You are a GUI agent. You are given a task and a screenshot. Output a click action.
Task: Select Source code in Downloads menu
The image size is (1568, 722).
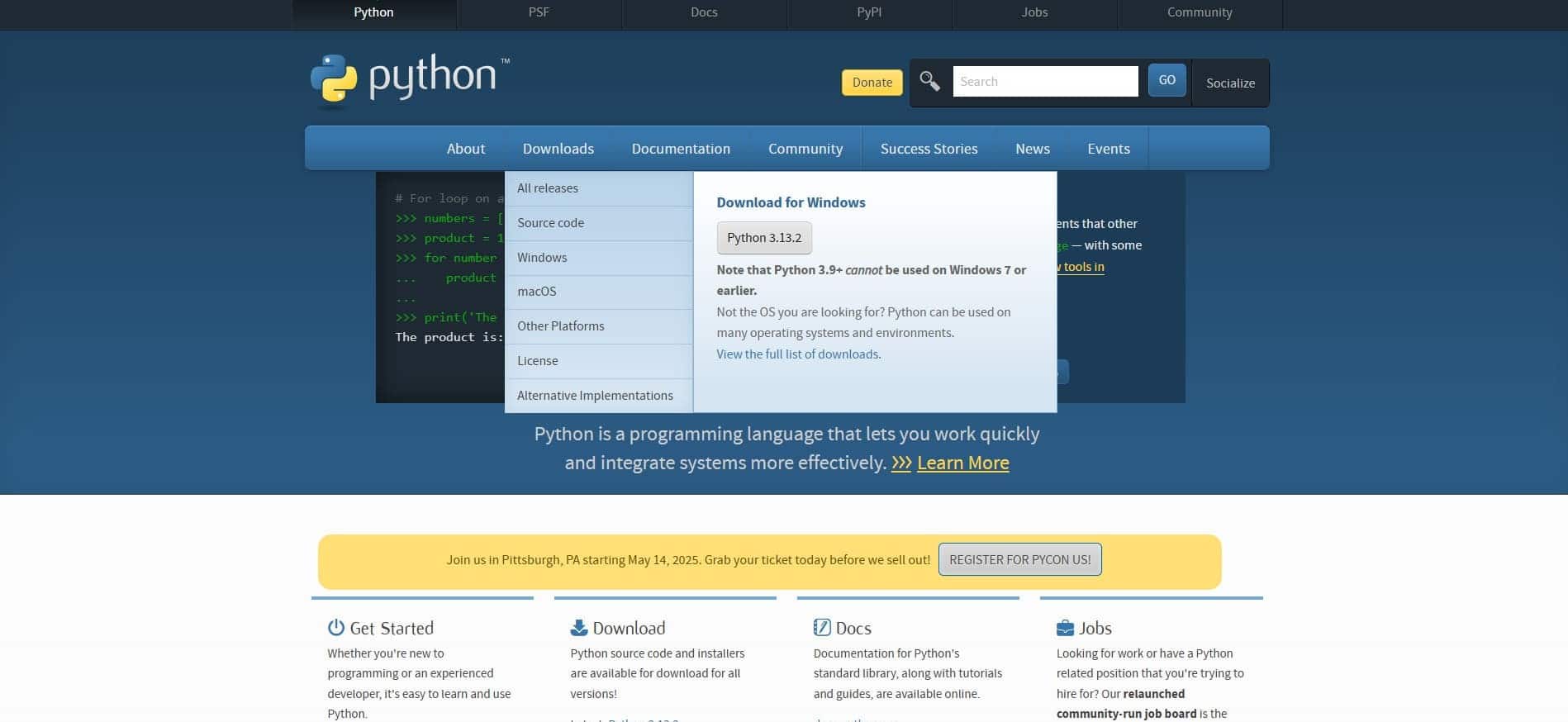(x=599, y=223)
